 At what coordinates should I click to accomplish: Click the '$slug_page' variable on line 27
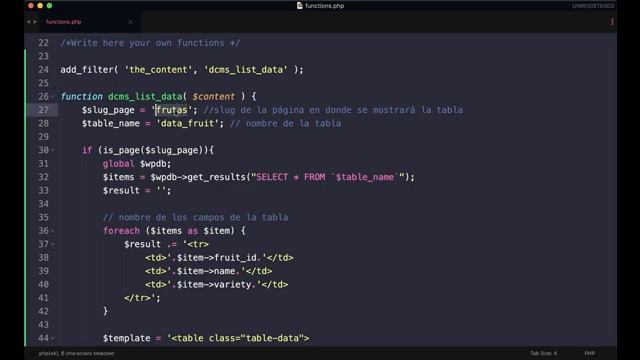(108, 110)
